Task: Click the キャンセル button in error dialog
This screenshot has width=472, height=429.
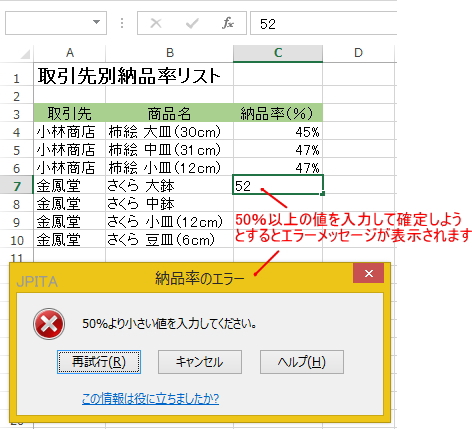Action: coord(200,362)
